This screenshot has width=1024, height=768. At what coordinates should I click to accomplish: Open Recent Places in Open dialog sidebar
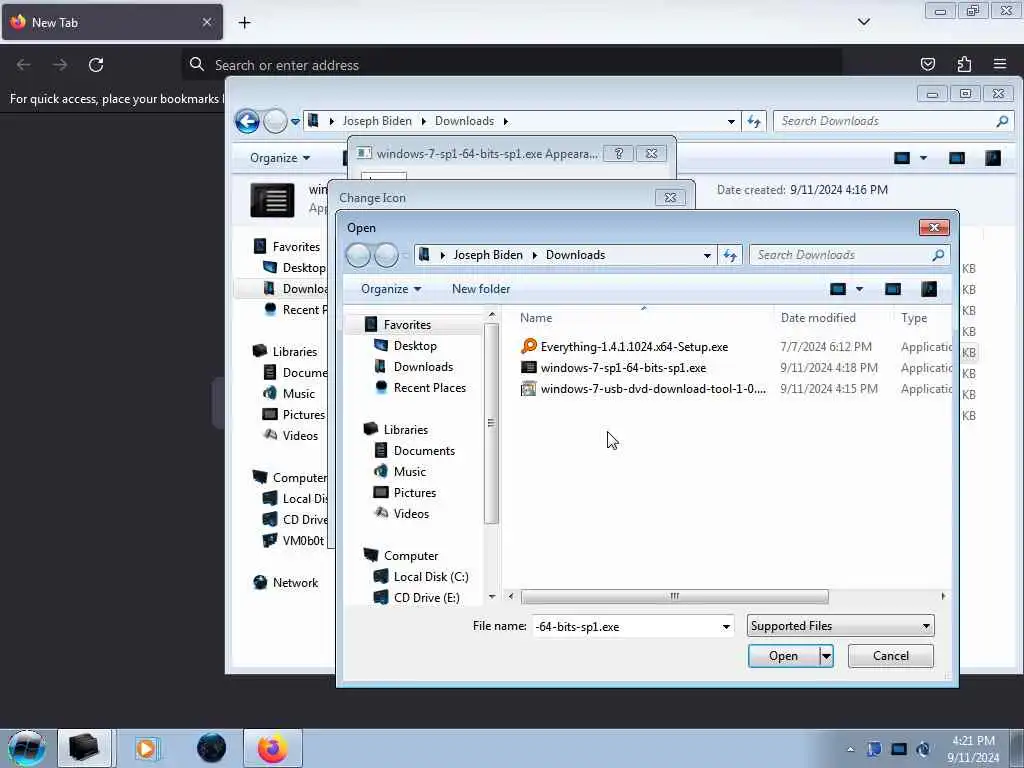[430, 387]
